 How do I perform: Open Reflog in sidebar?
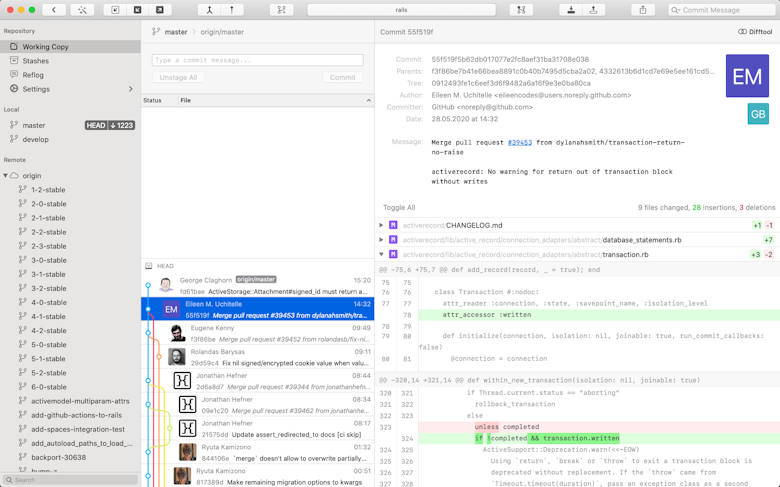tap(70, 75)
